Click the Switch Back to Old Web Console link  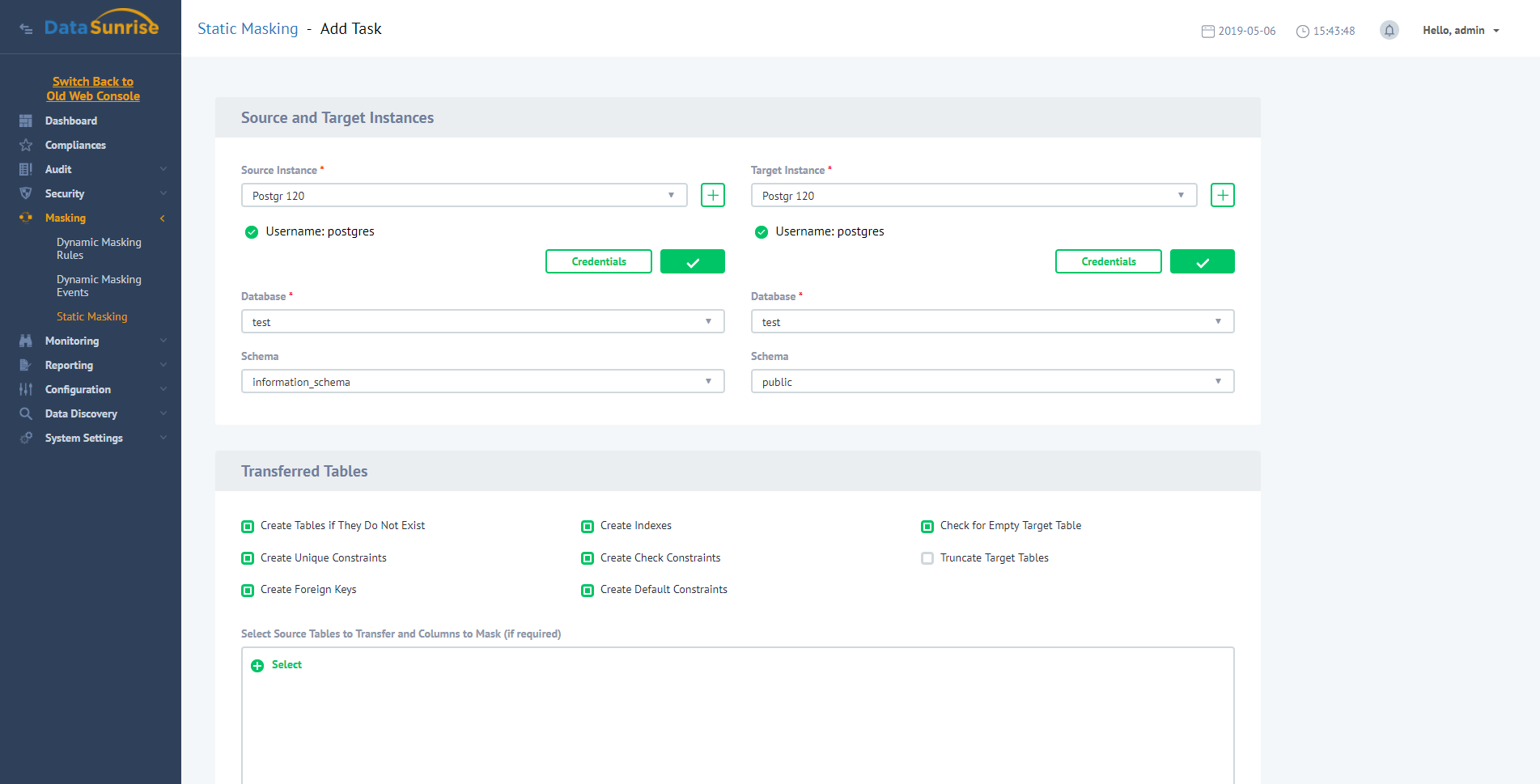coord(92,88)
